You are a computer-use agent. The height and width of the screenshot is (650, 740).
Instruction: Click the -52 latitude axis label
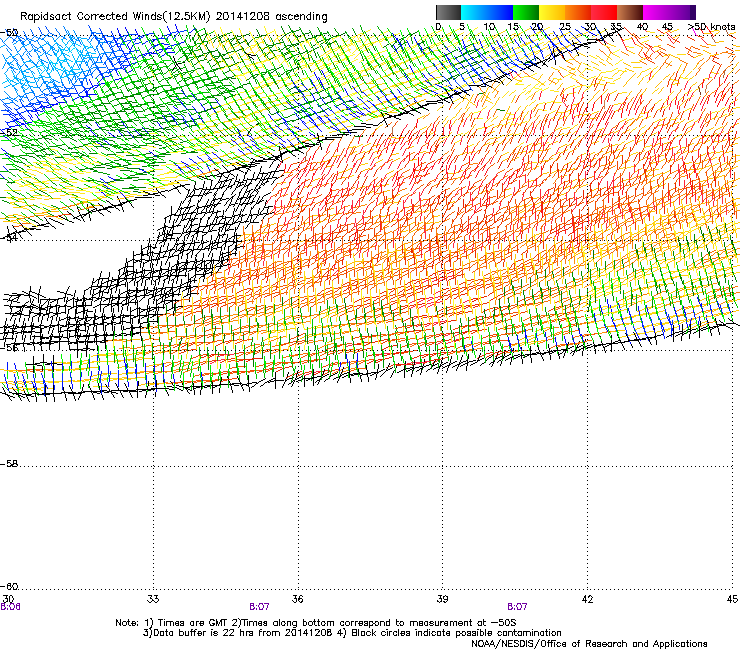(x=9, y=132)
